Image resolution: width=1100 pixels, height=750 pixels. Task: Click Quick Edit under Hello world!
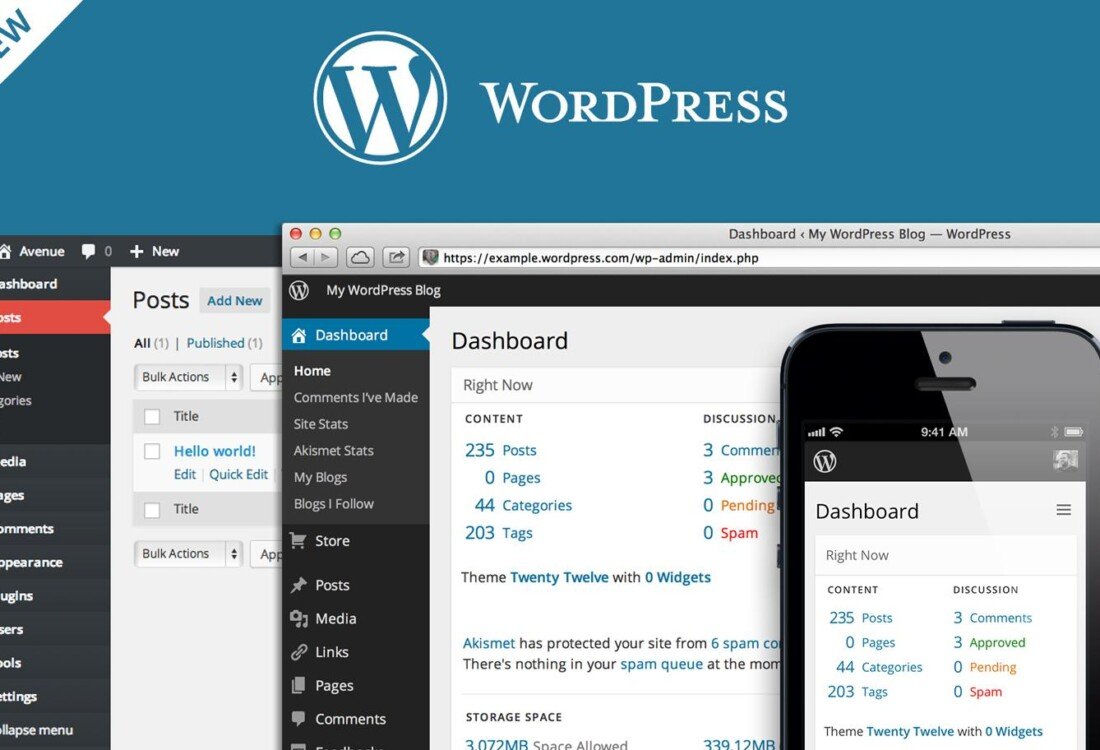239,474
